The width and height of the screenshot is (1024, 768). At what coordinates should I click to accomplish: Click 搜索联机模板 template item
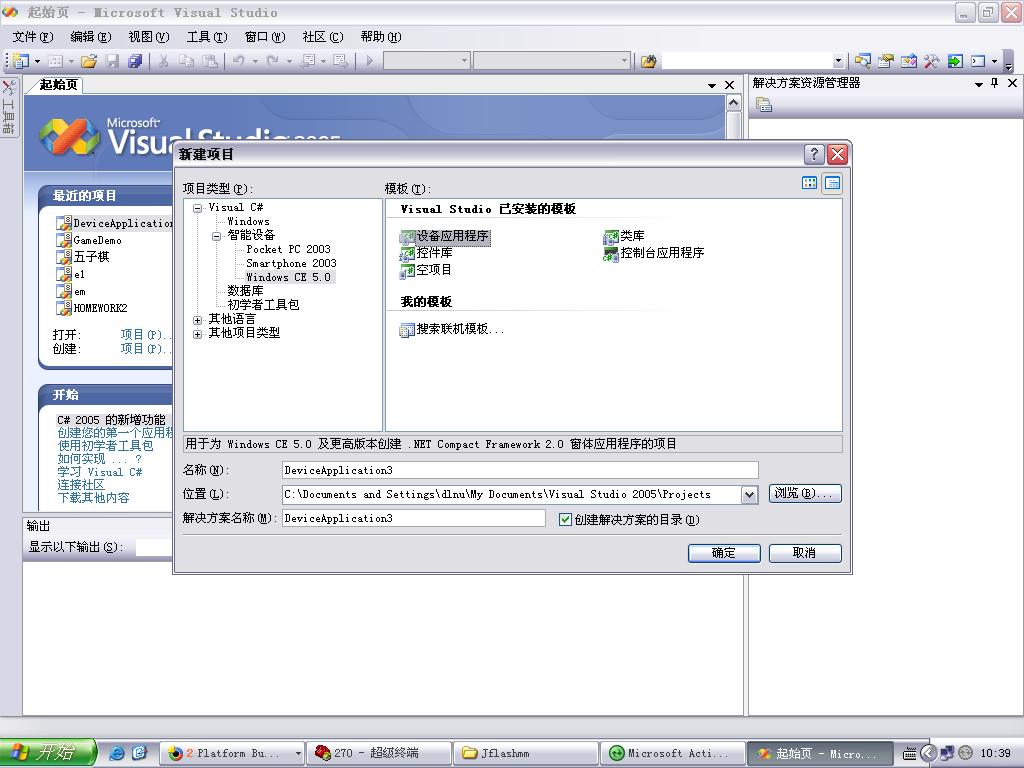coord(452,329)
